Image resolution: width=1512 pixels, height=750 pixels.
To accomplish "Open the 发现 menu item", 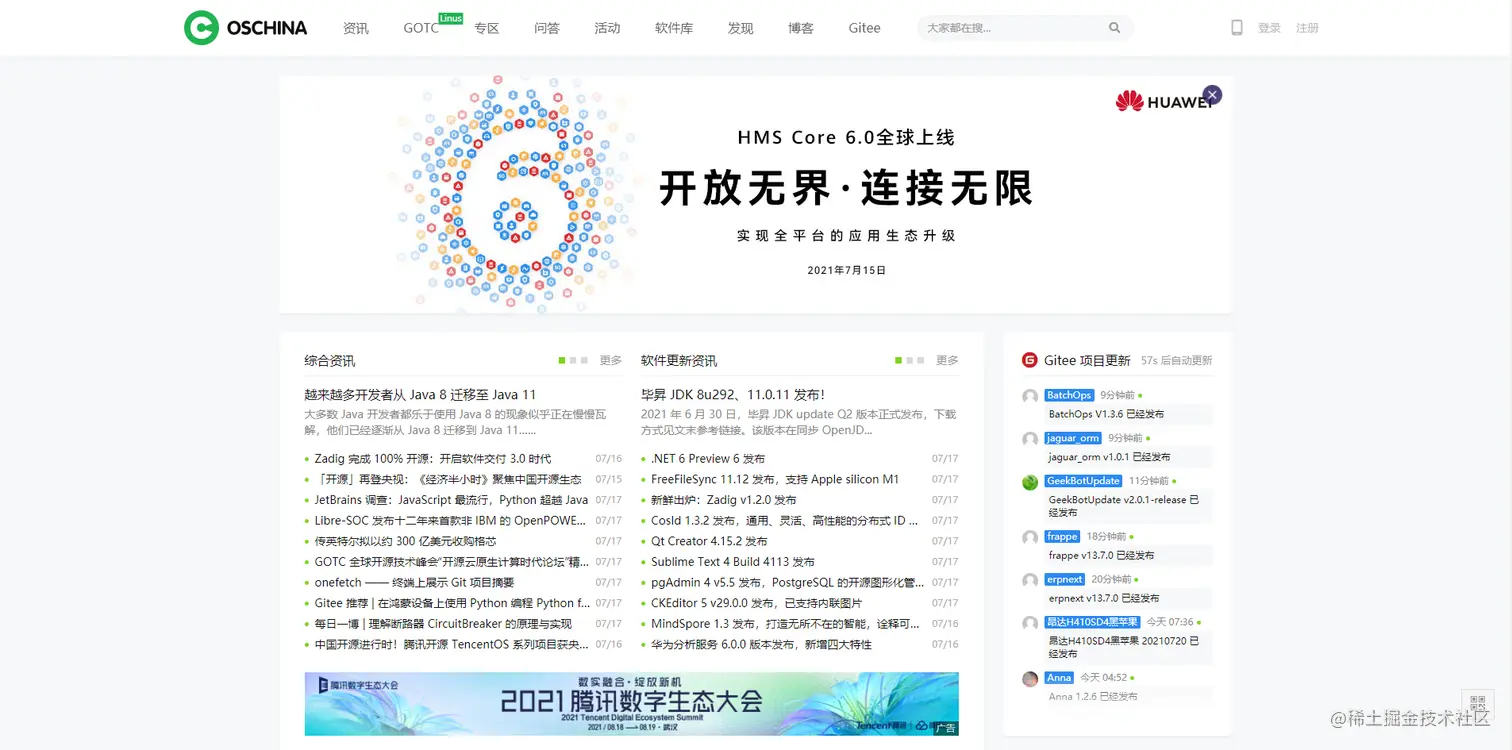I will point(741,28).
